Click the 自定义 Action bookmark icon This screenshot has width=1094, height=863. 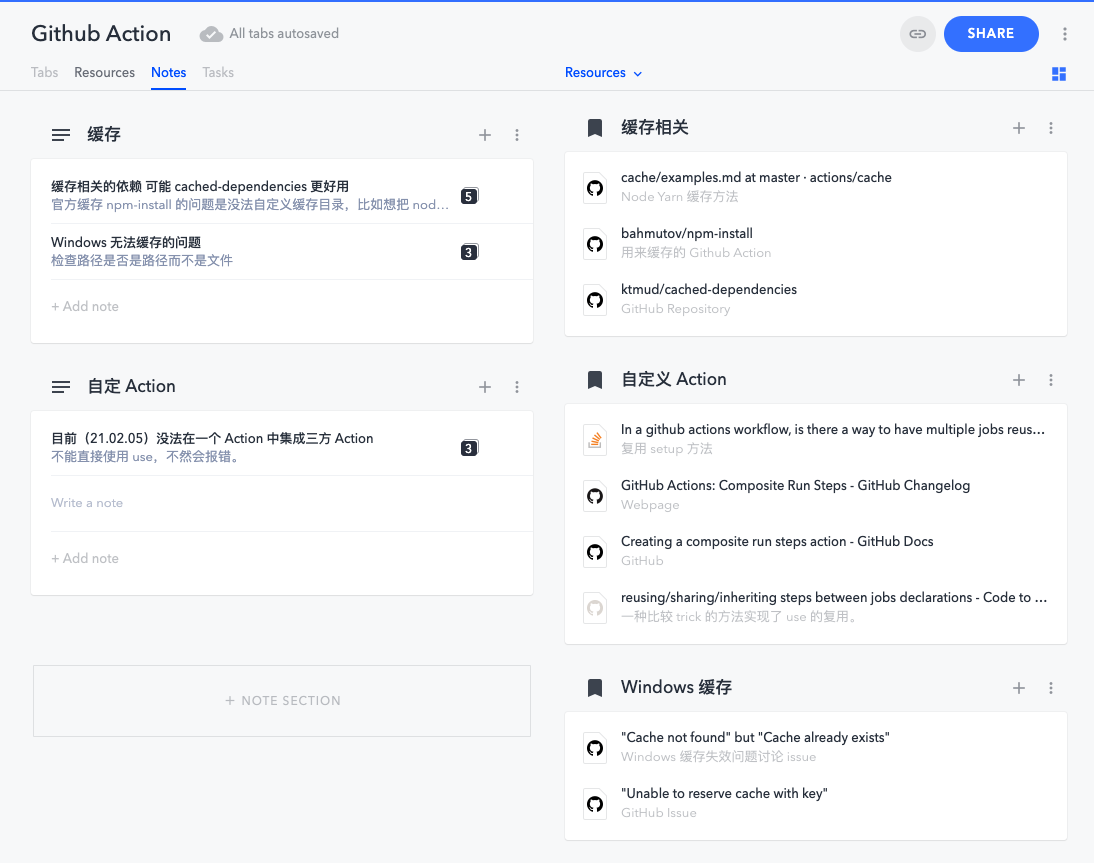(x=594, y=380)
